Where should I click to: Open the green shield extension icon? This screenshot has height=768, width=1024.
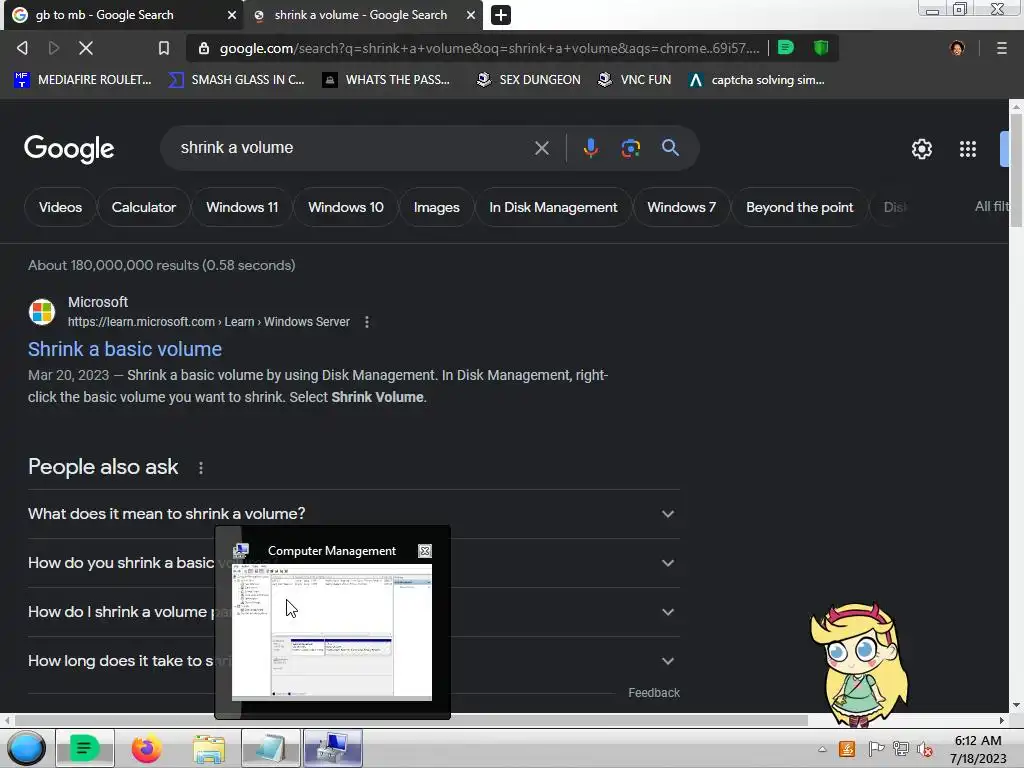pos(821,47)
